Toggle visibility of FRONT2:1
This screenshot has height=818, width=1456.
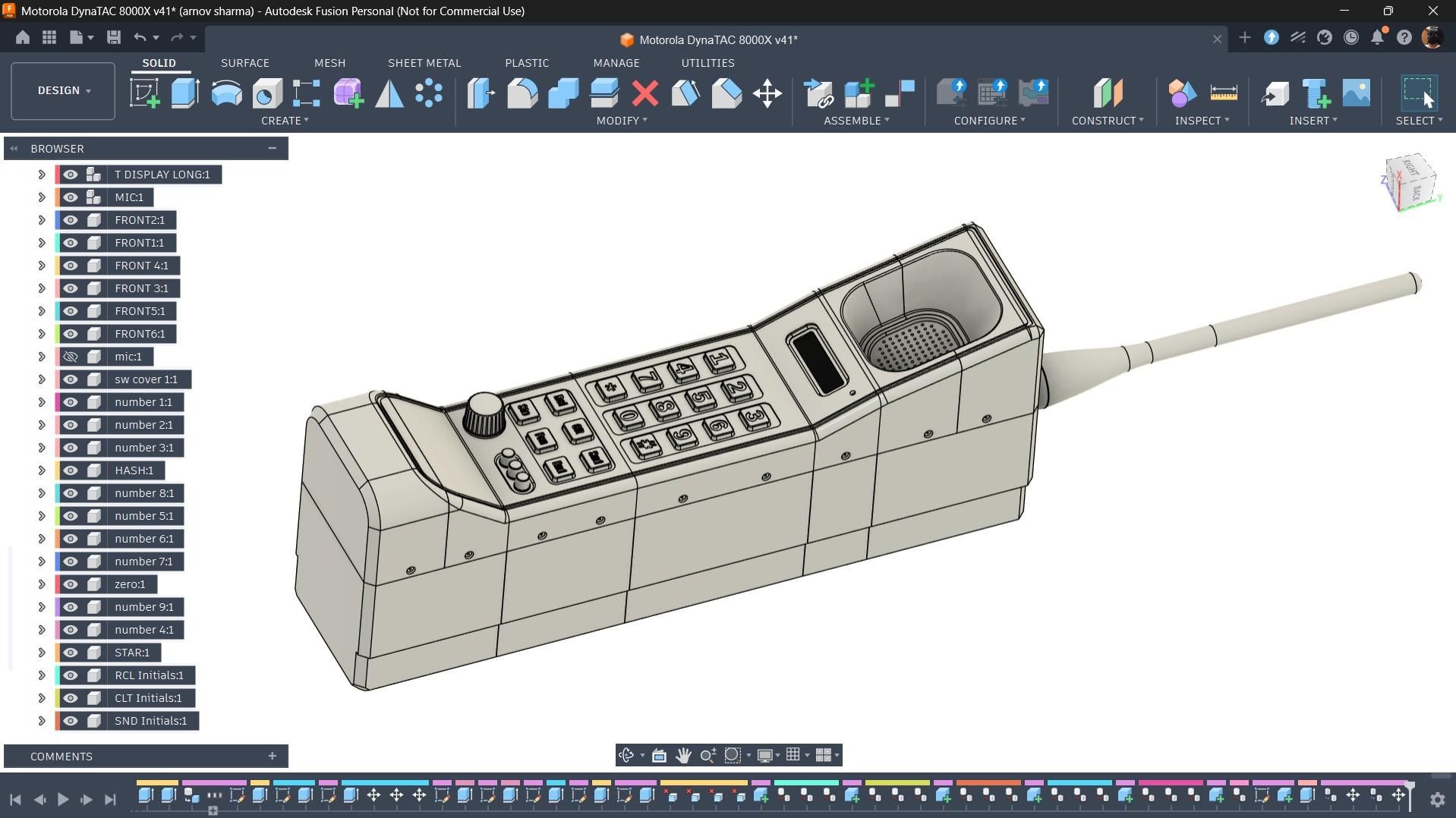tap(71, 220)
